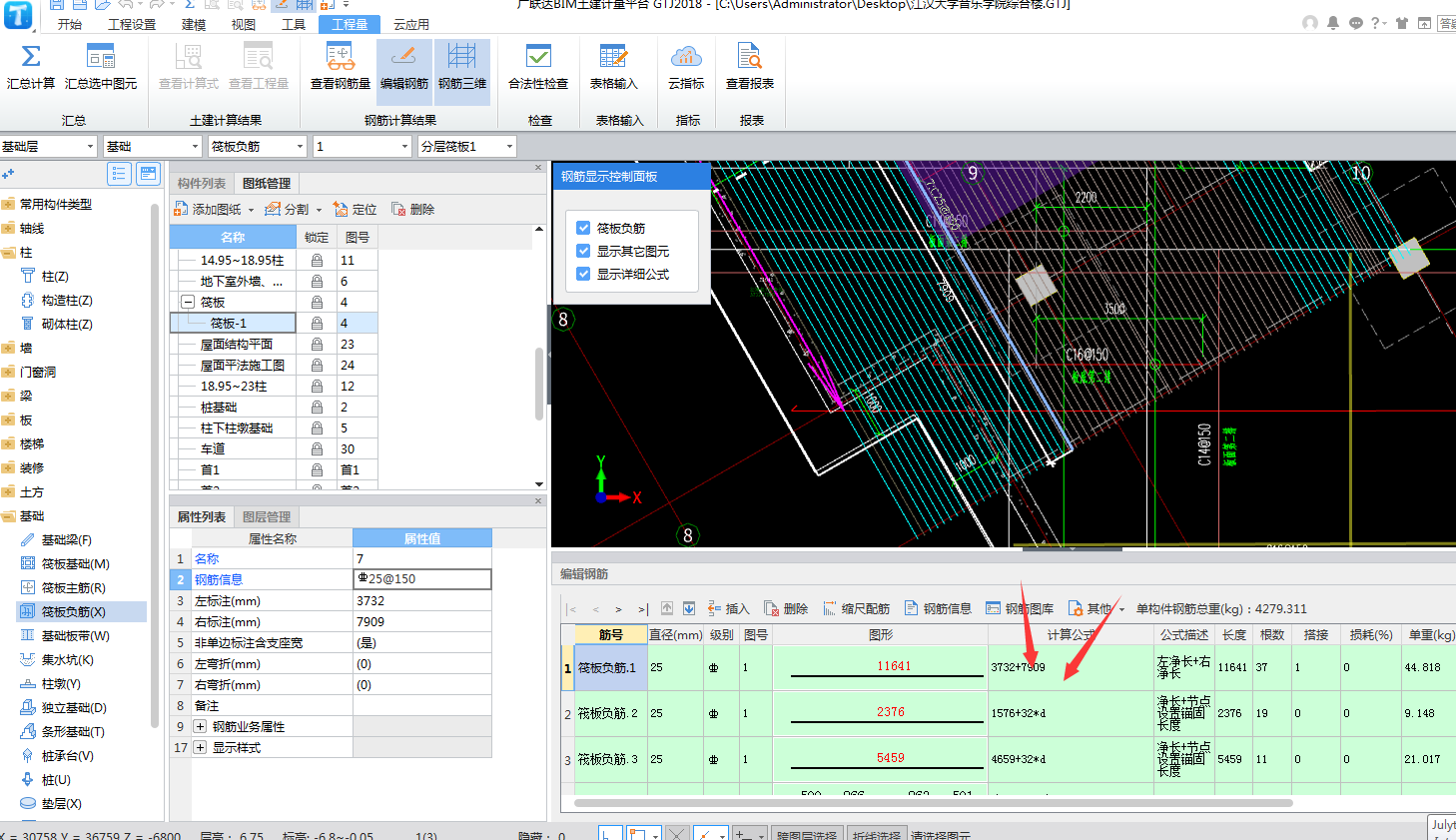1456x840 pixels.
Task: Go to the first rebar record
Action: click(571, 608)
